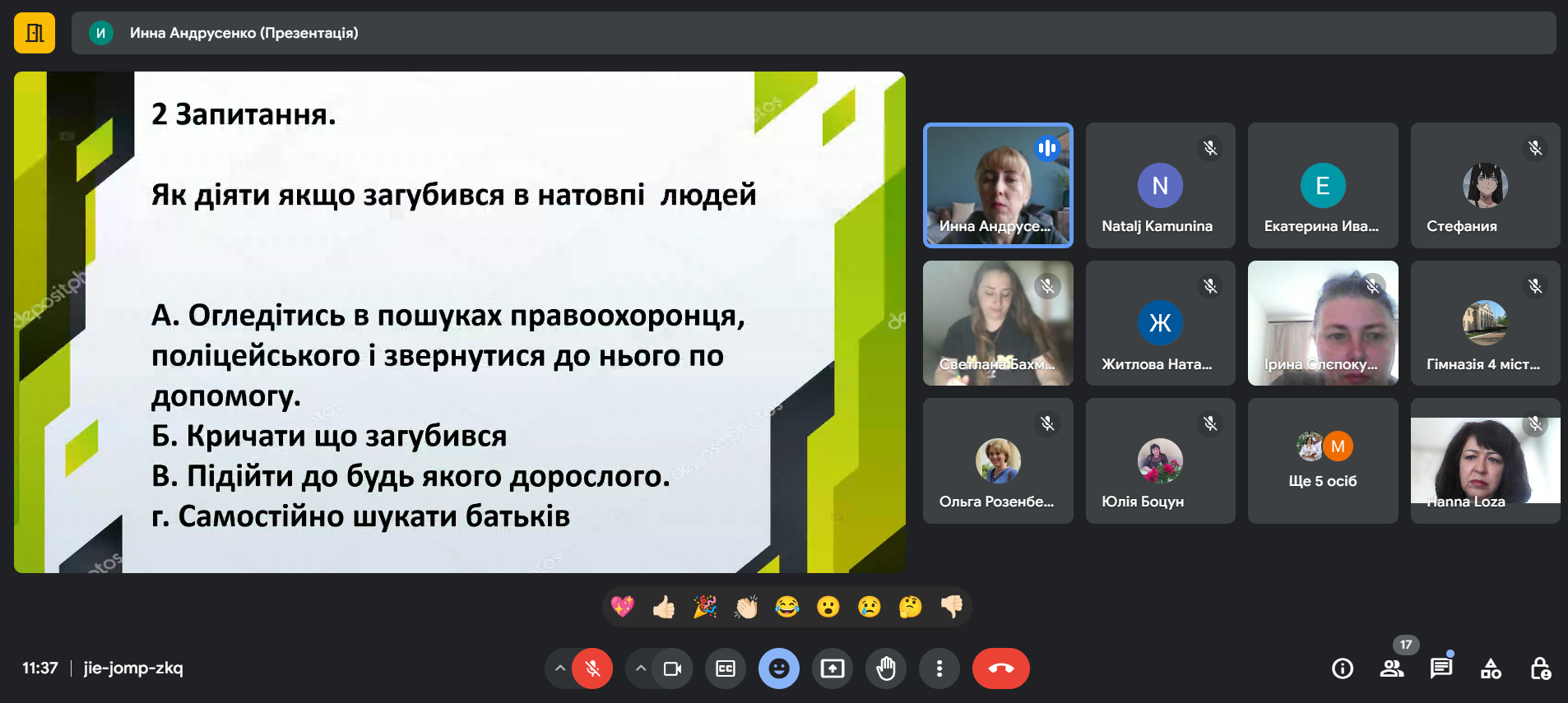Open the 'Ще 5 осіб' tile
The width and height of the screenshot is (1568, 703).
click(x=1322, y=460)
